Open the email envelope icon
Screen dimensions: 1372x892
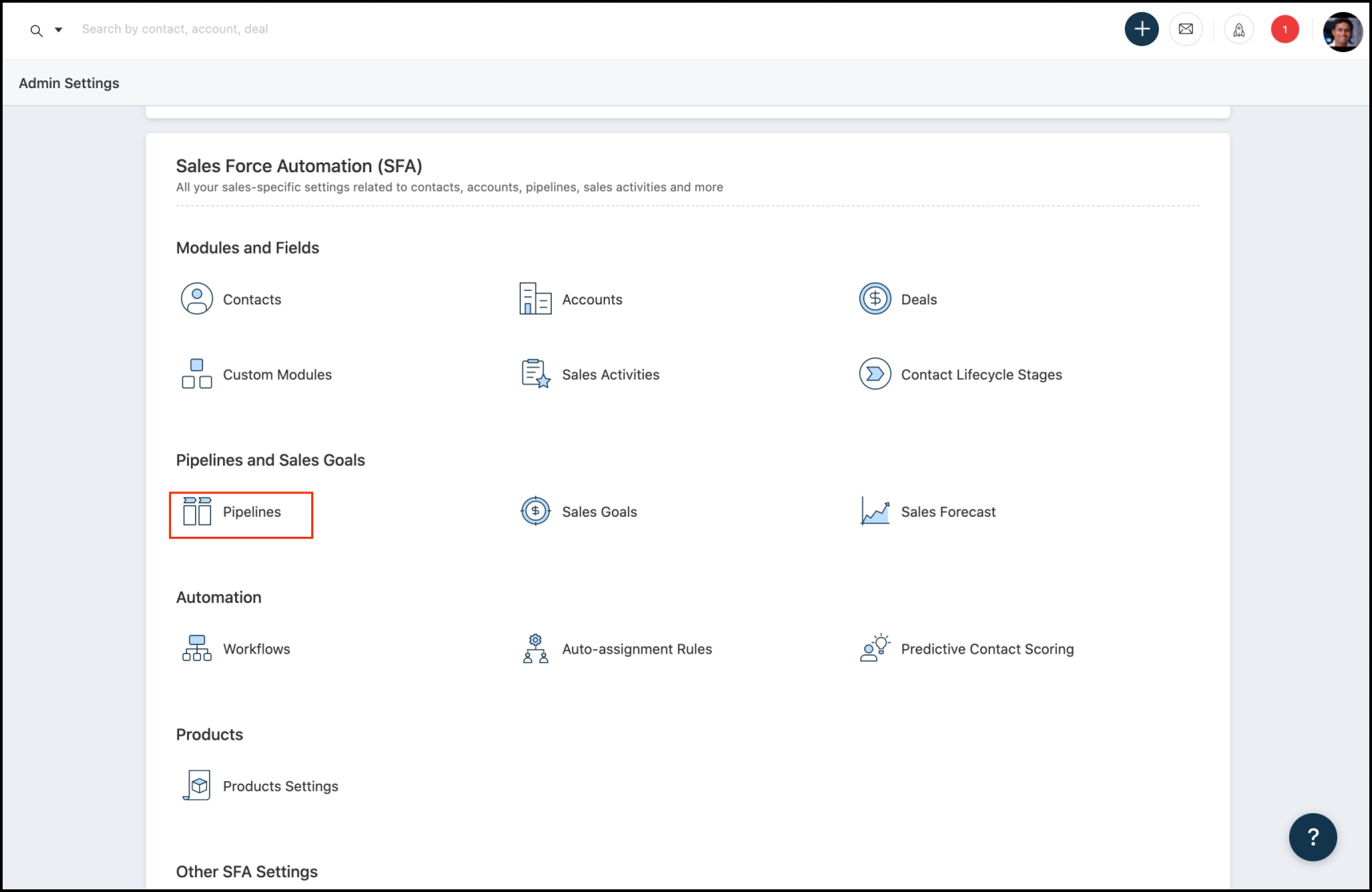tap(1185, 29)
